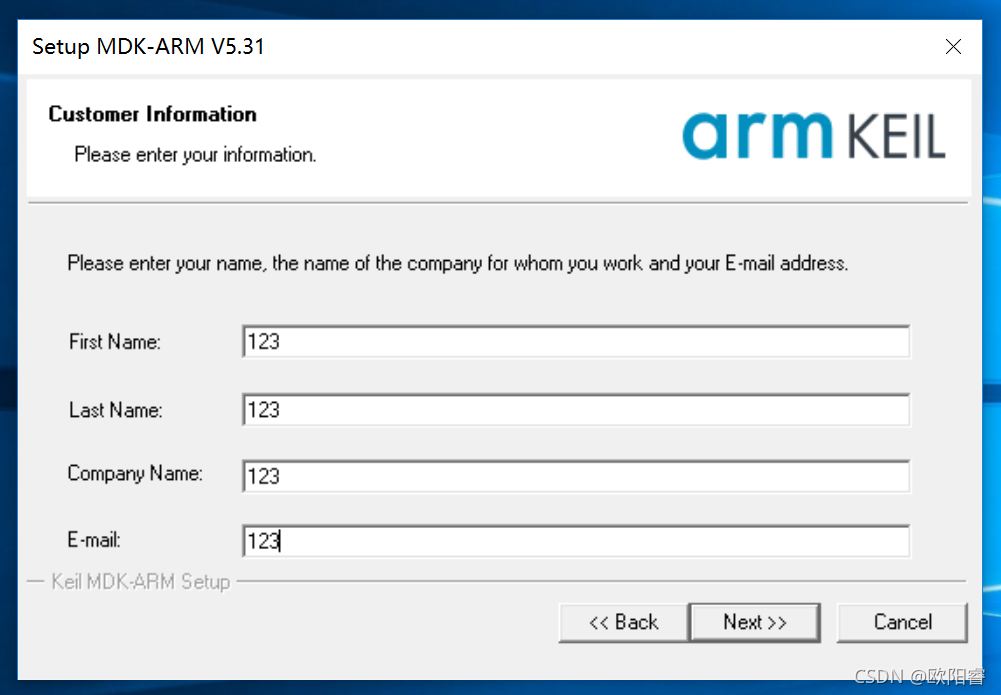1001x695 pixels.
Task: Click the Keil MDK-ARM Setup caption
Action: (x=140, y=582)
